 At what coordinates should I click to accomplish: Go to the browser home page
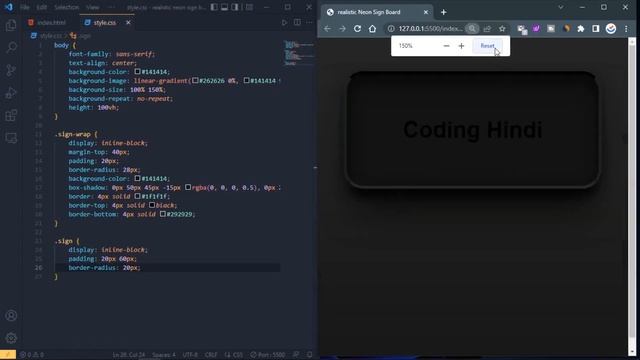(373, 29)
